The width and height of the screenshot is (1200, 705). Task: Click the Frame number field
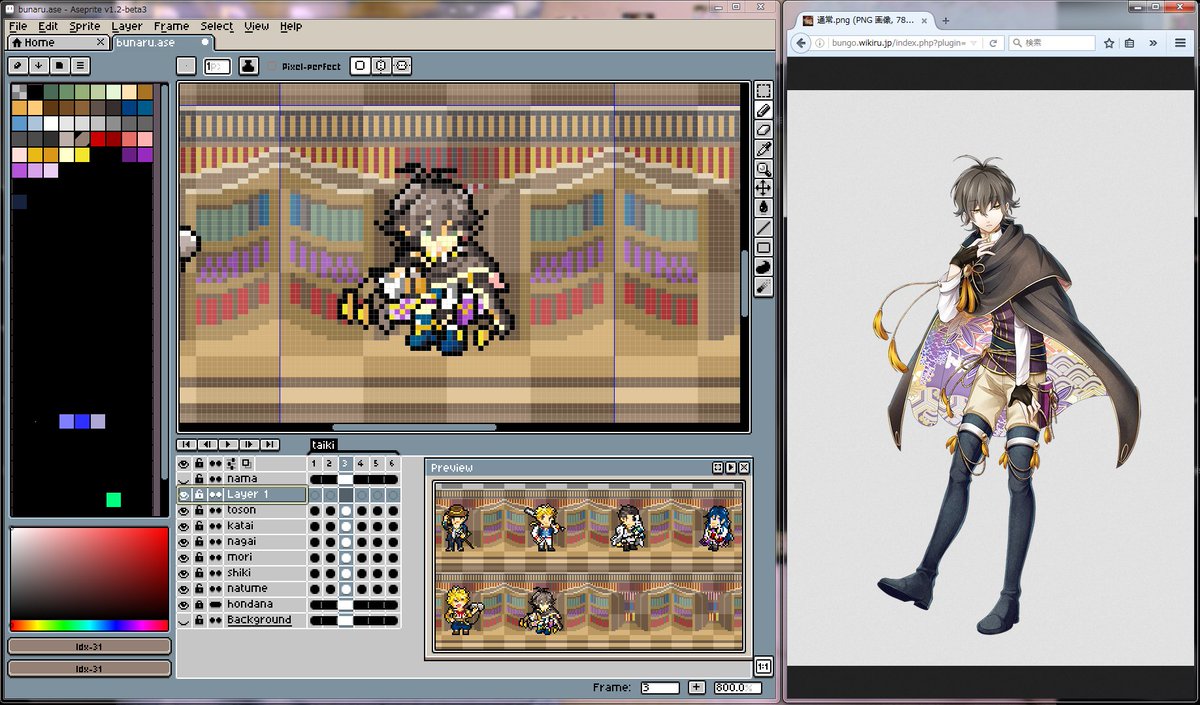pos(660,688)
